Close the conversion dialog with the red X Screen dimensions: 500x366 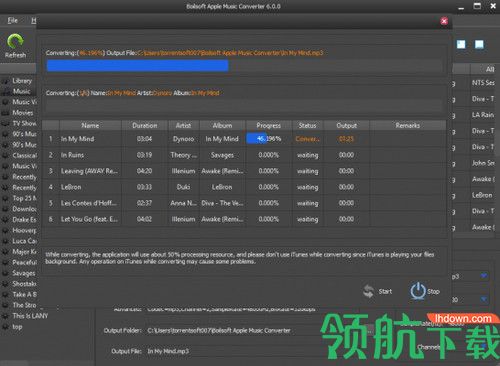[444, 21]
